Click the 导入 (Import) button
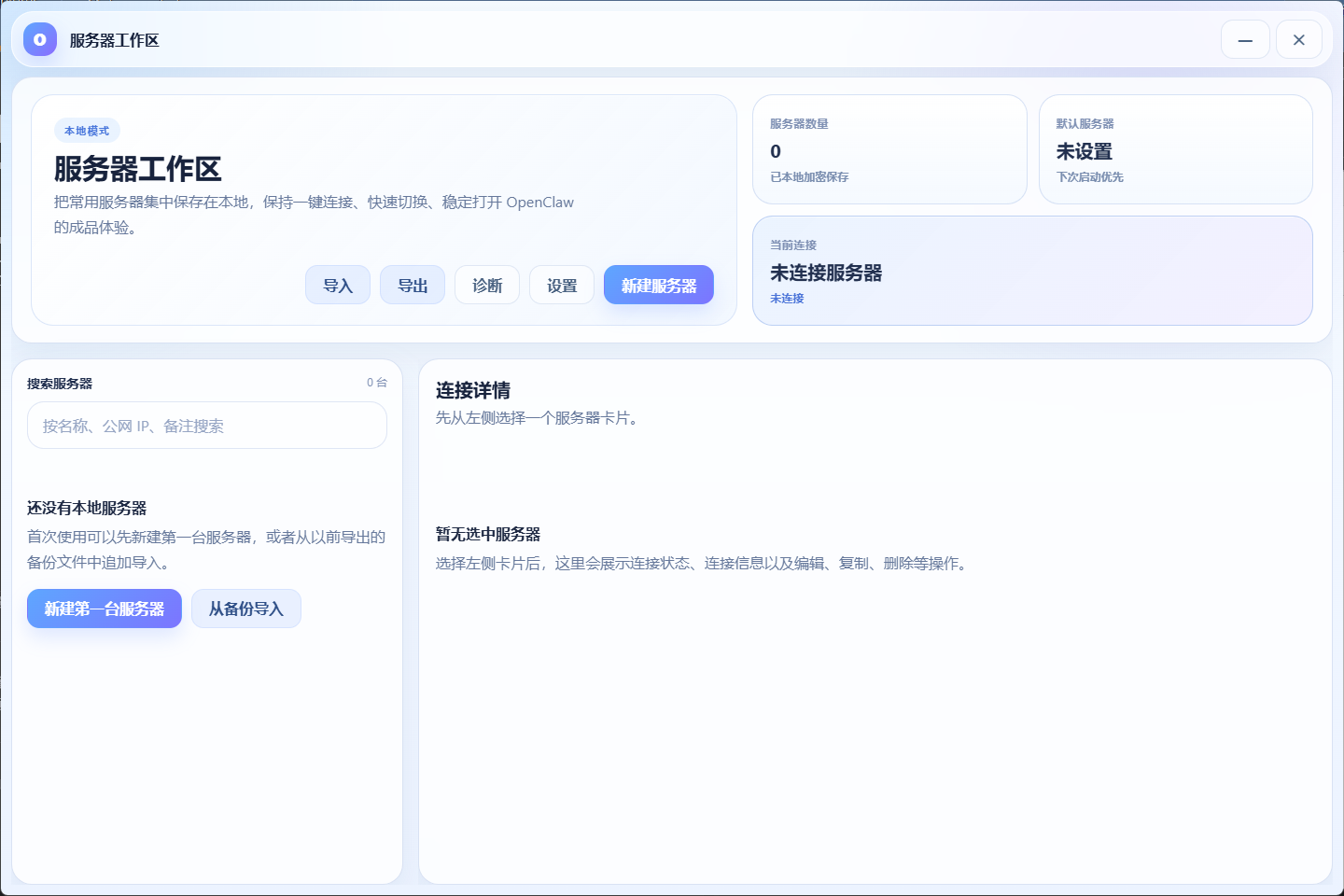 [x=337, y=285]
